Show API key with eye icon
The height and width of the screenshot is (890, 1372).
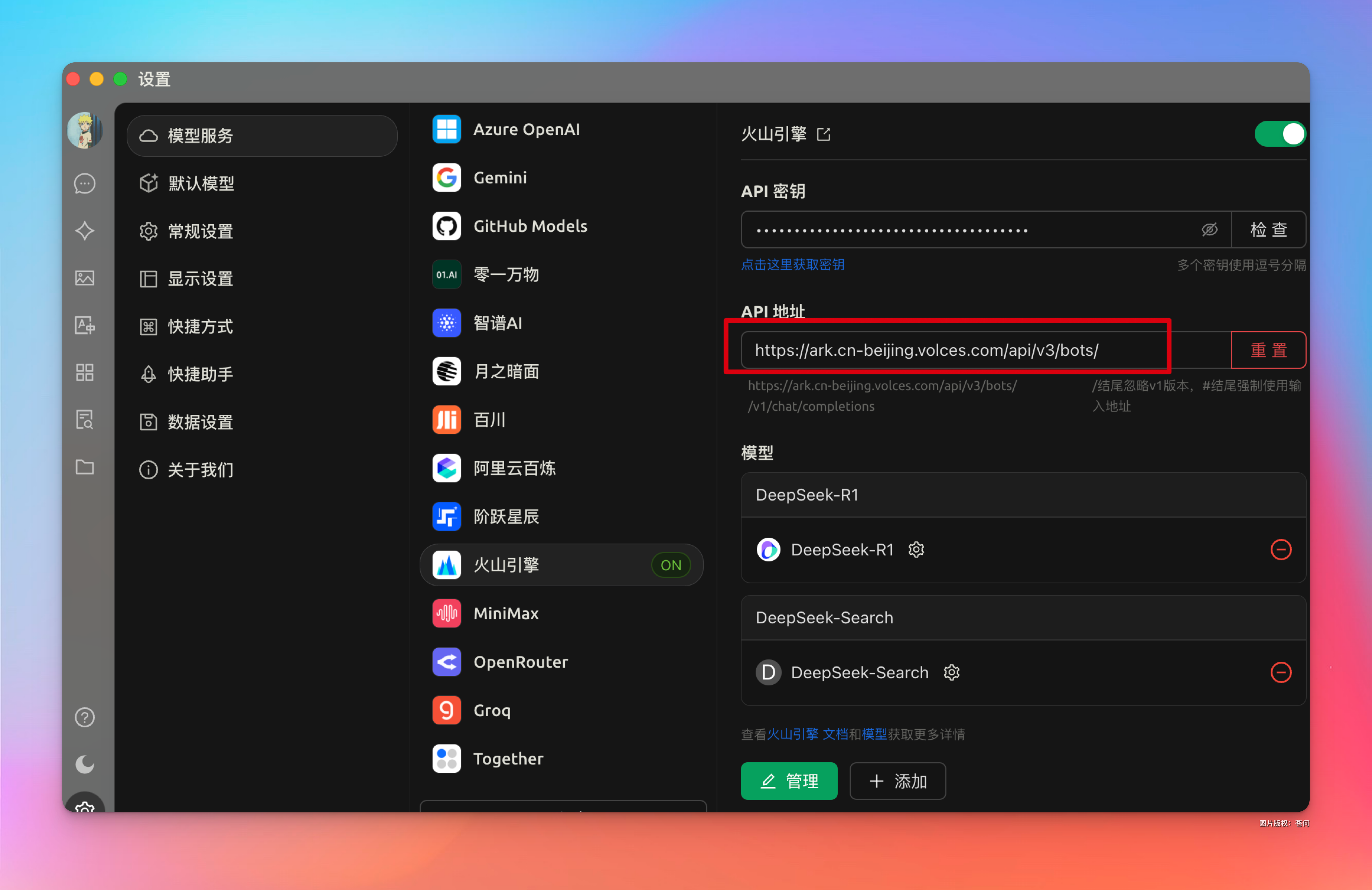[1210, 230]
